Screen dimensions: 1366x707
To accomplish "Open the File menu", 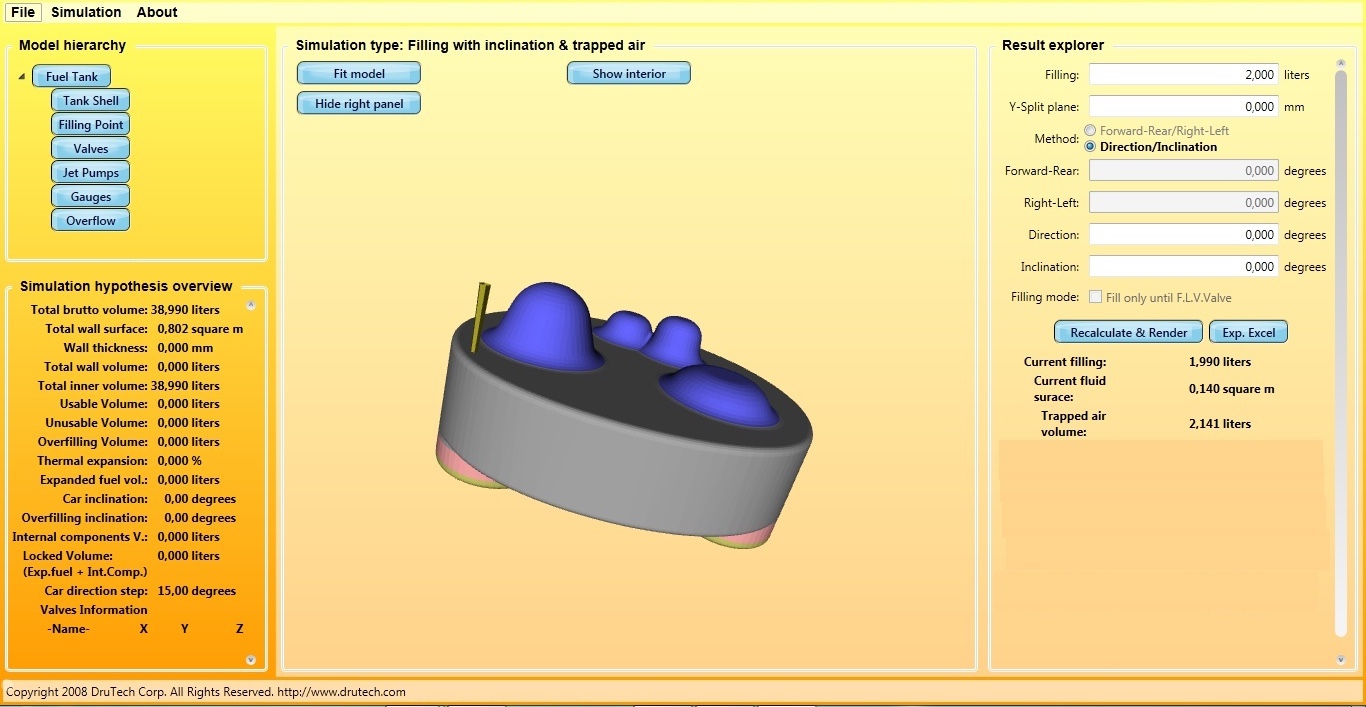I will pos(23,12).
